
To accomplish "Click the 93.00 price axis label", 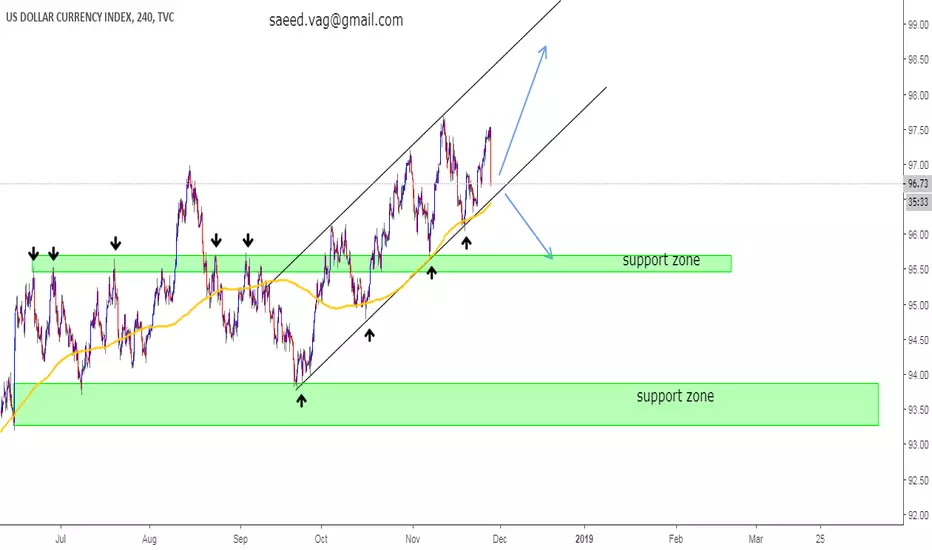I will (917, 445).
